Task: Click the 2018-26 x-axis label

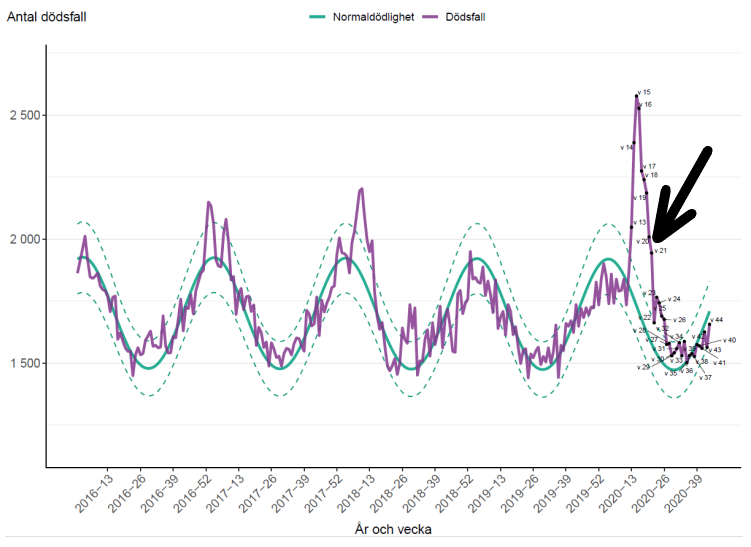Action: tap(389, 493)
